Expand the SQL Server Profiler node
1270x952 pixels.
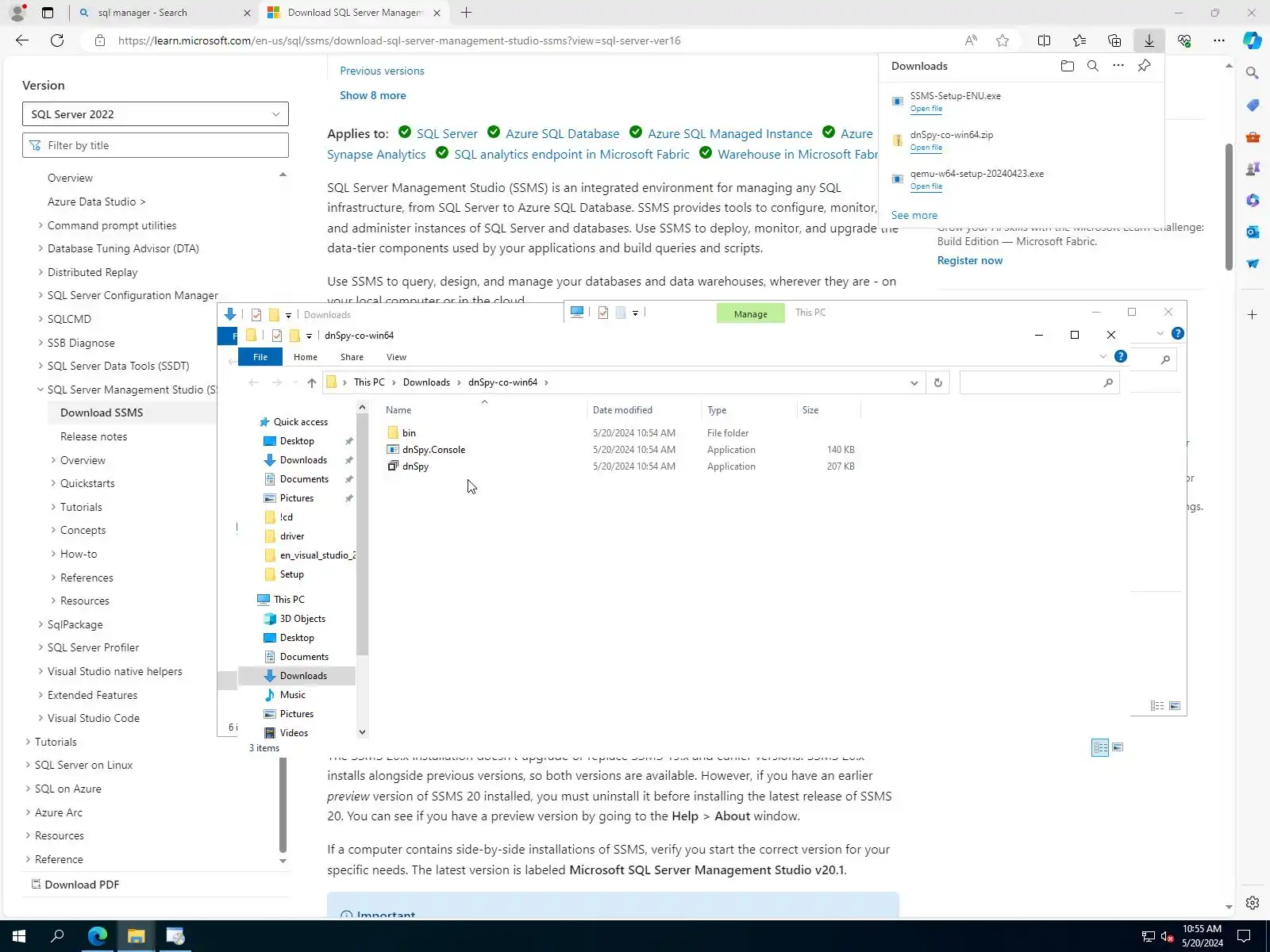point(40,647)
